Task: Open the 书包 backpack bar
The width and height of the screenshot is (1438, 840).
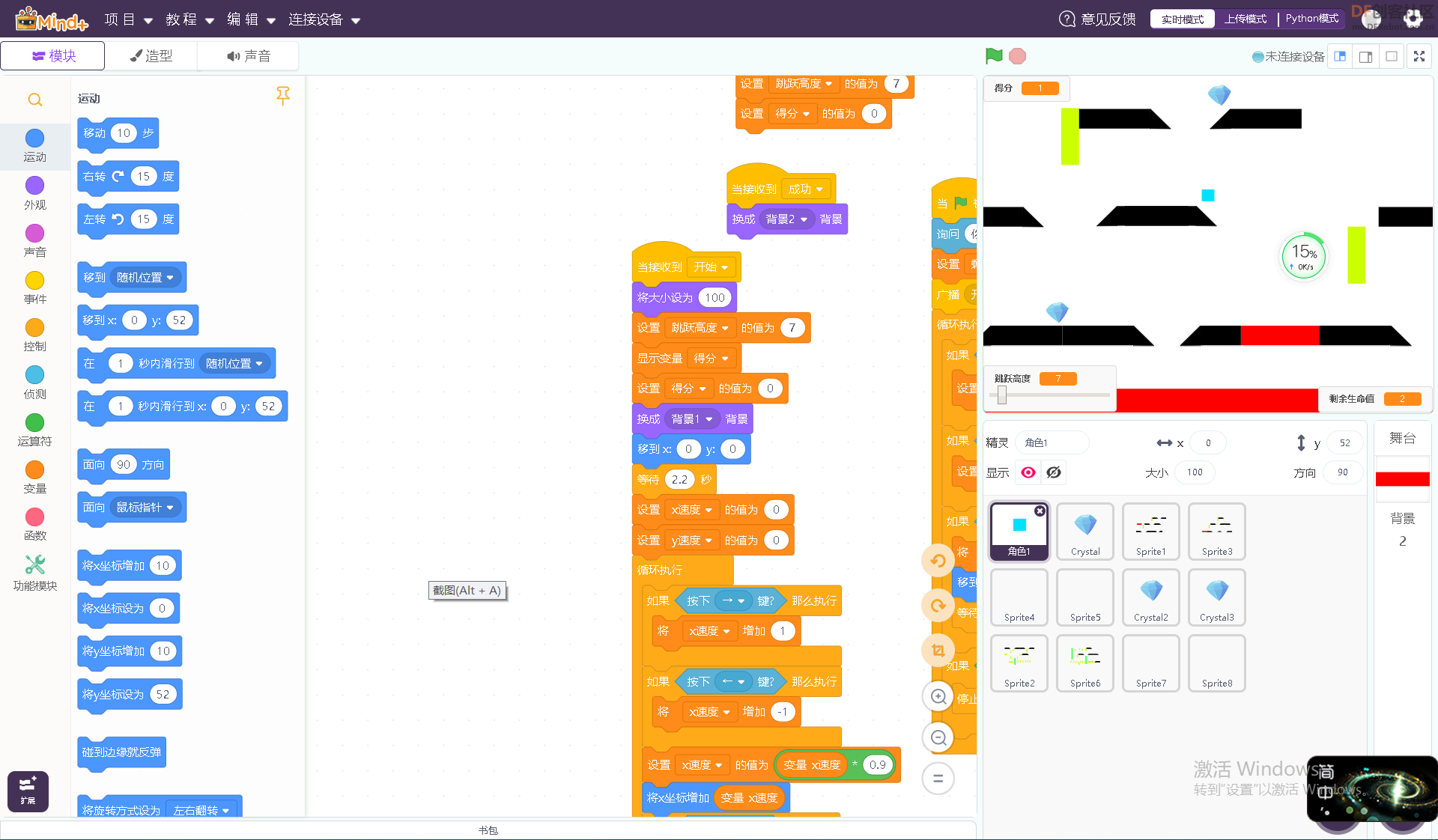Action: coord(488,830)
